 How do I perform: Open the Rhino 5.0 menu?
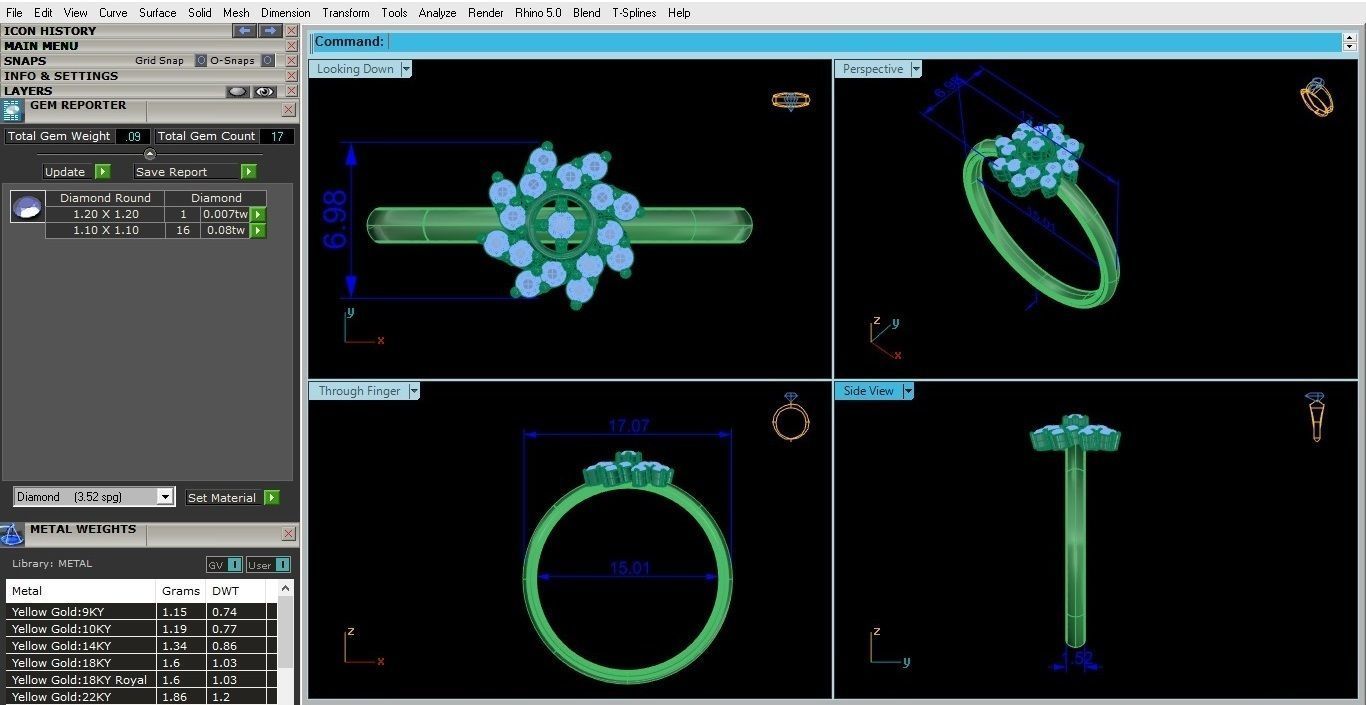tap(538, 13)
